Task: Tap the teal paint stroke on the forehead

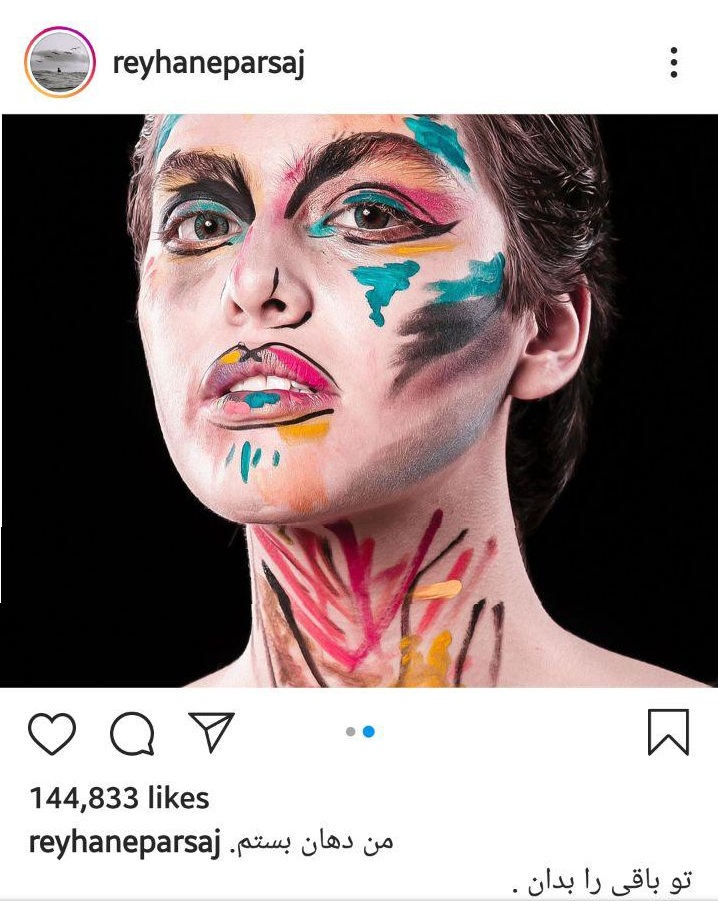Action: (x=437, y=141)
